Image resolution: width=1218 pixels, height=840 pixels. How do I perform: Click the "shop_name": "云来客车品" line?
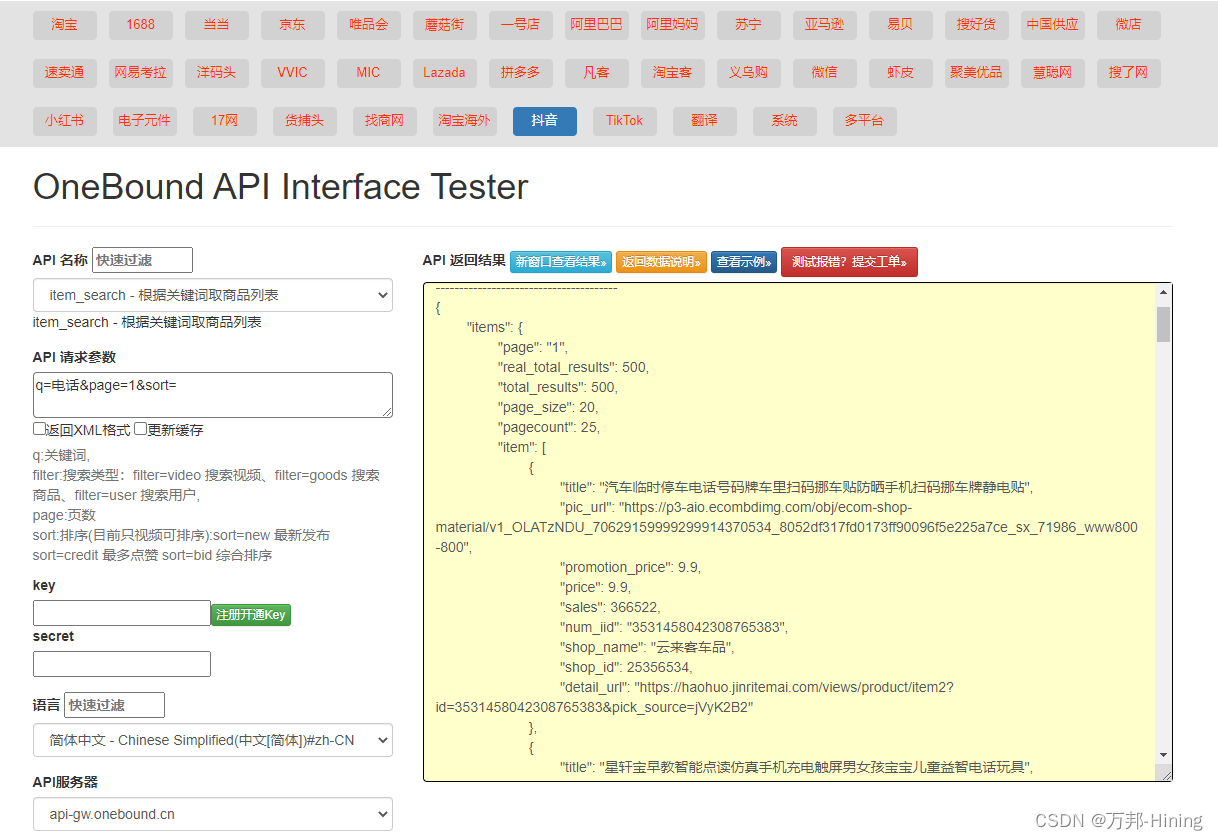pyautogui.click(x=647, y=647)
